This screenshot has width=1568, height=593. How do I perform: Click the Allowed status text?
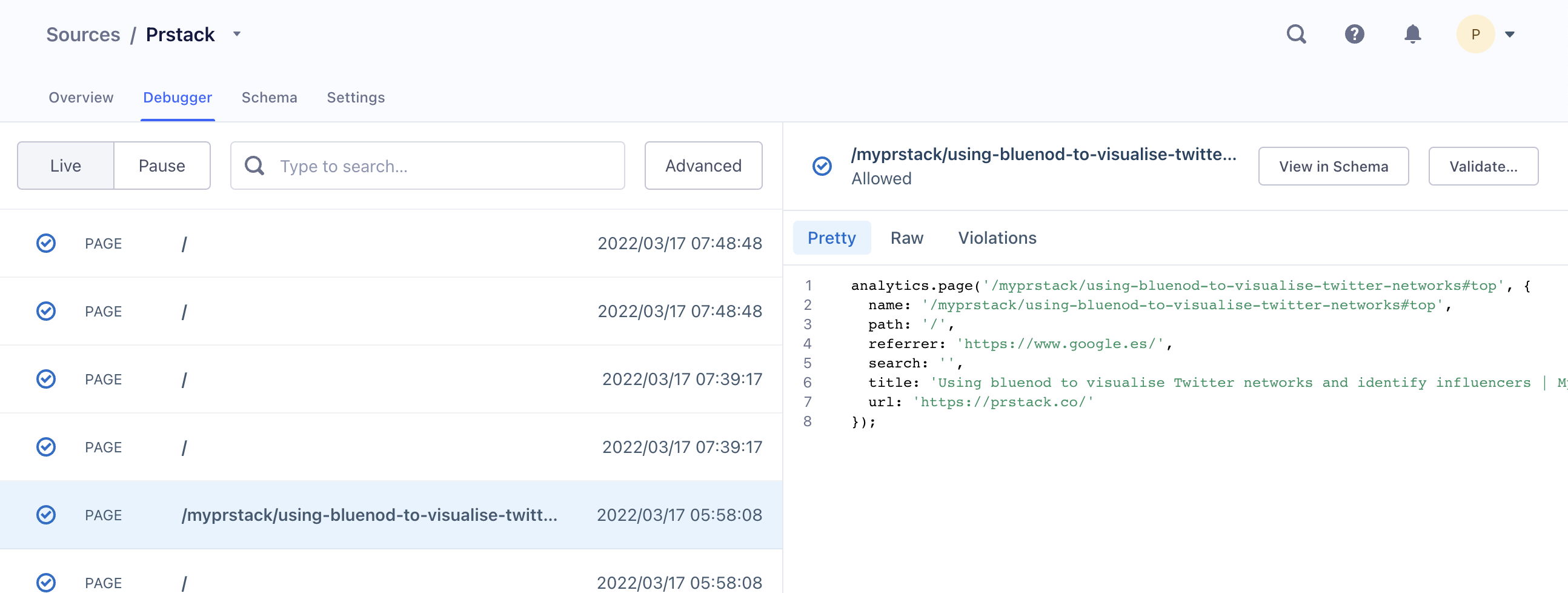click(881, 179)
